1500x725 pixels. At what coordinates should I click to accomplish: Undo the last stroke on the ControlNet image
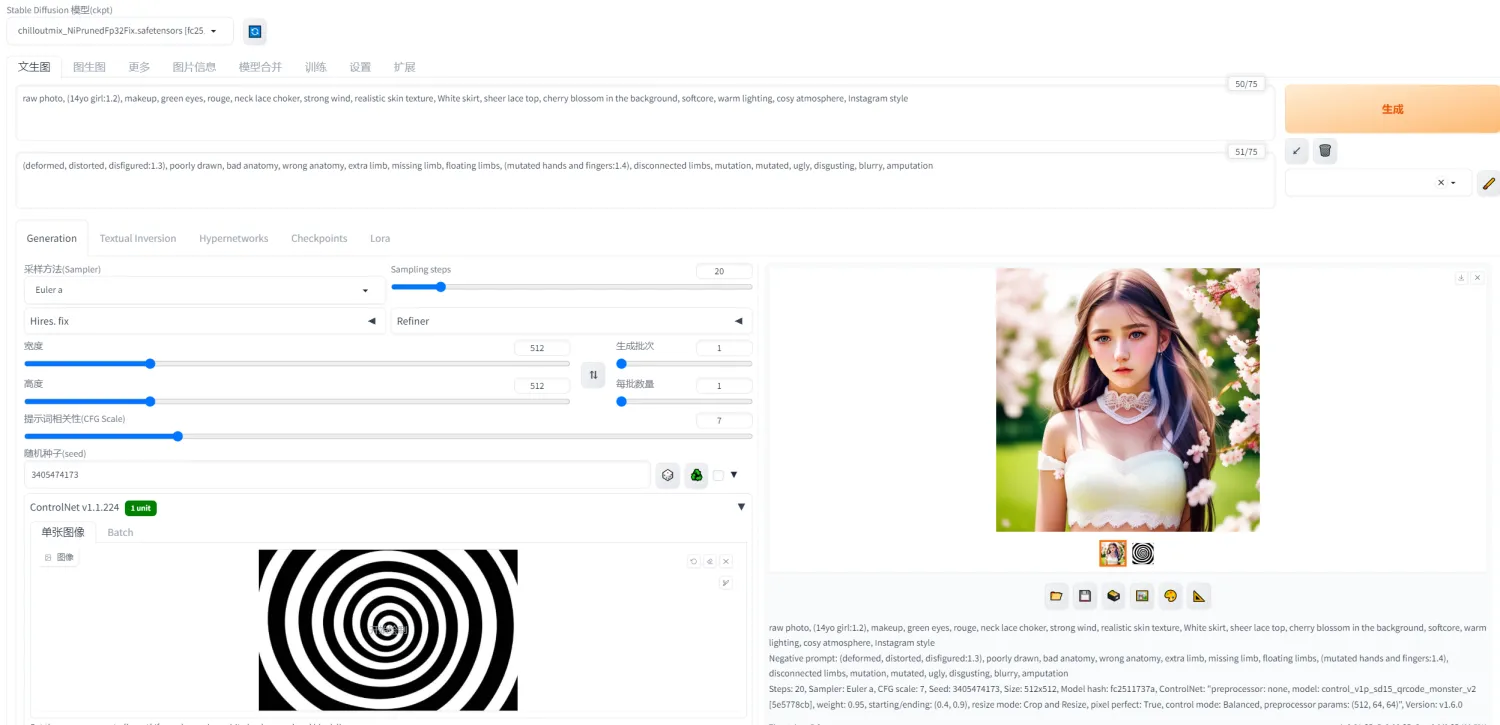[x=693, y=562]
